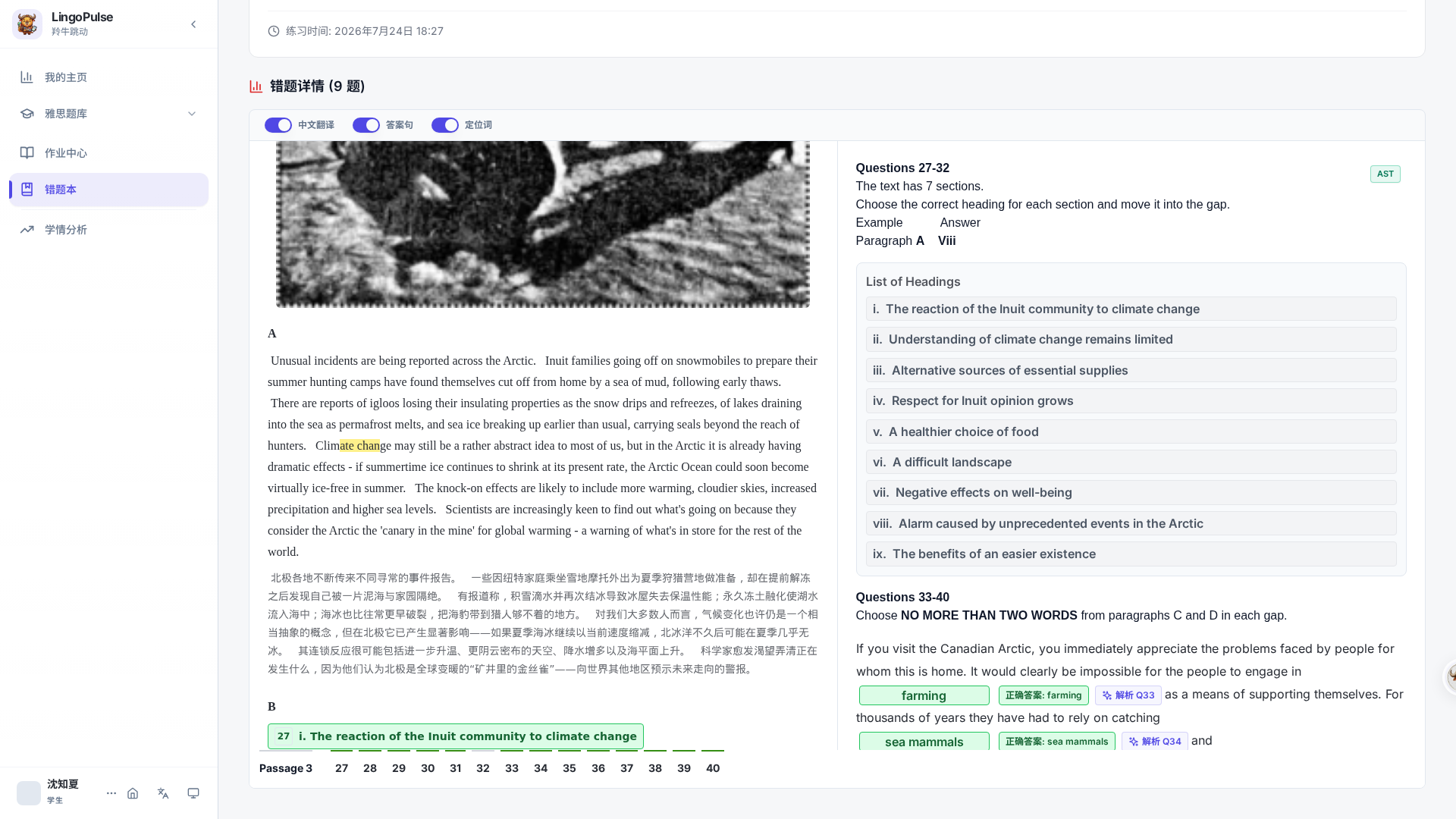Jump to question 27
Image resolution: width=1456 pixels, height=819 pixels.
tap(341, 768)
